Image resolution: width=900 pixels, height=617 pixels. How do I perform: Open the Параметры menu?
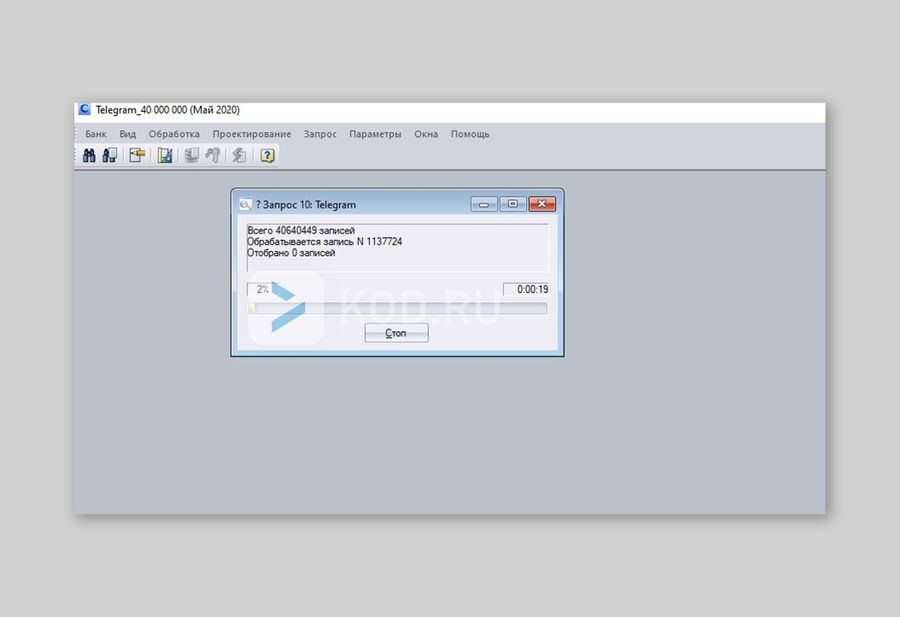[x=375, y=134]
